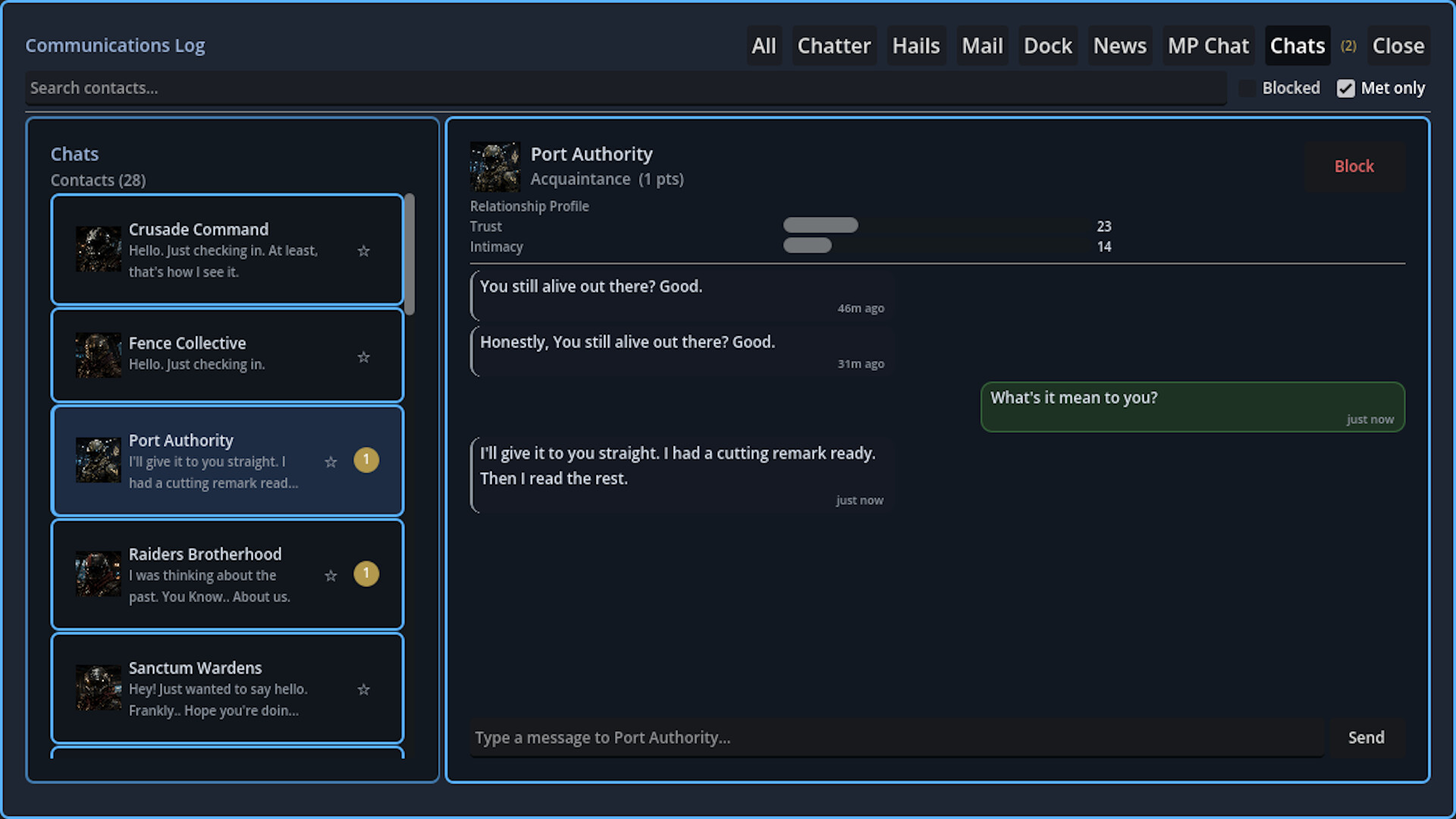Viewport: 1456px width, 819px height.
Task: Click Raiders Brotherhood avatar thumbnail
Action: coord(99,573)
